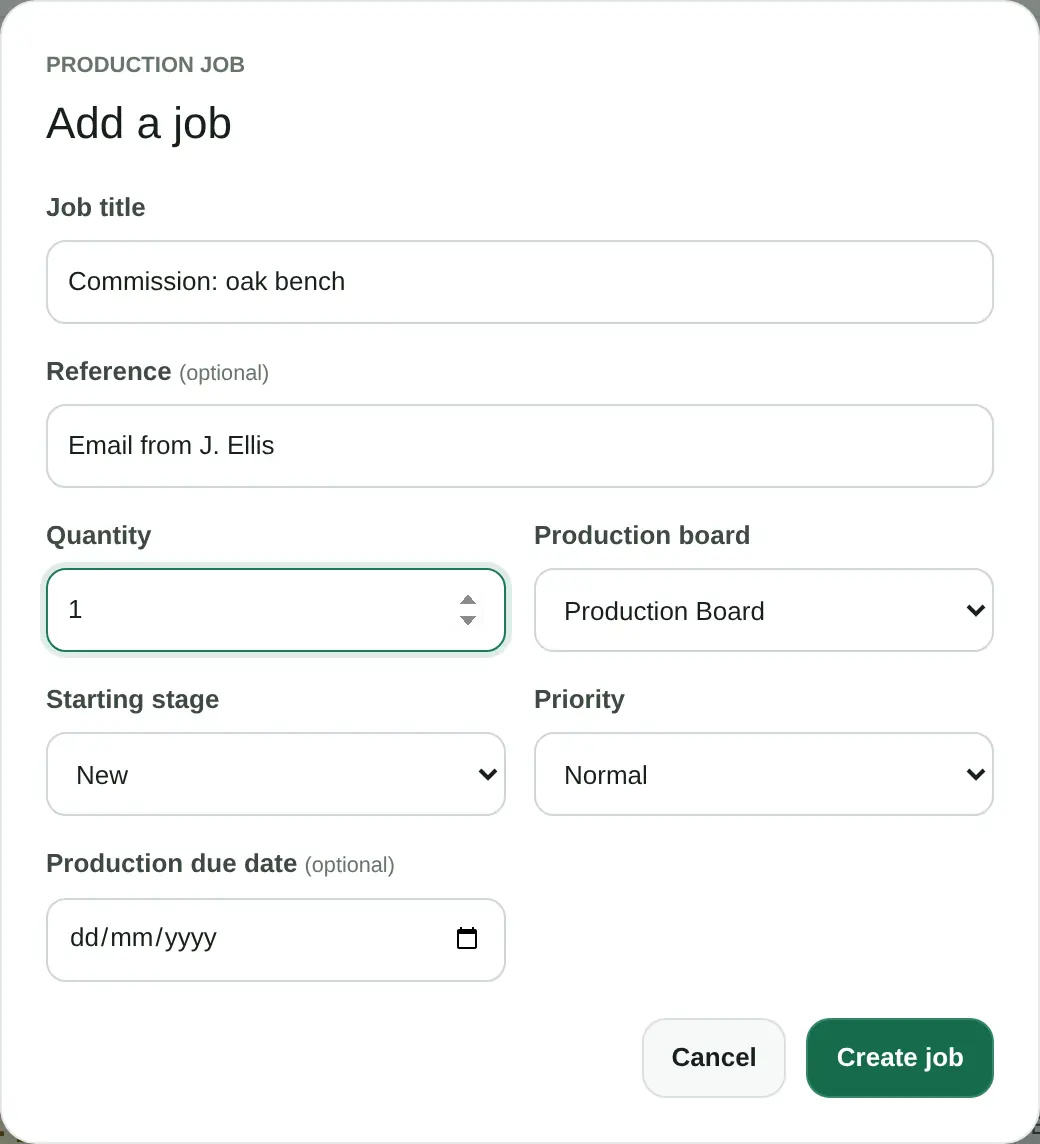Cancel the Add a job dialog
The image size is (1040, 1144).
point(714,1057)
